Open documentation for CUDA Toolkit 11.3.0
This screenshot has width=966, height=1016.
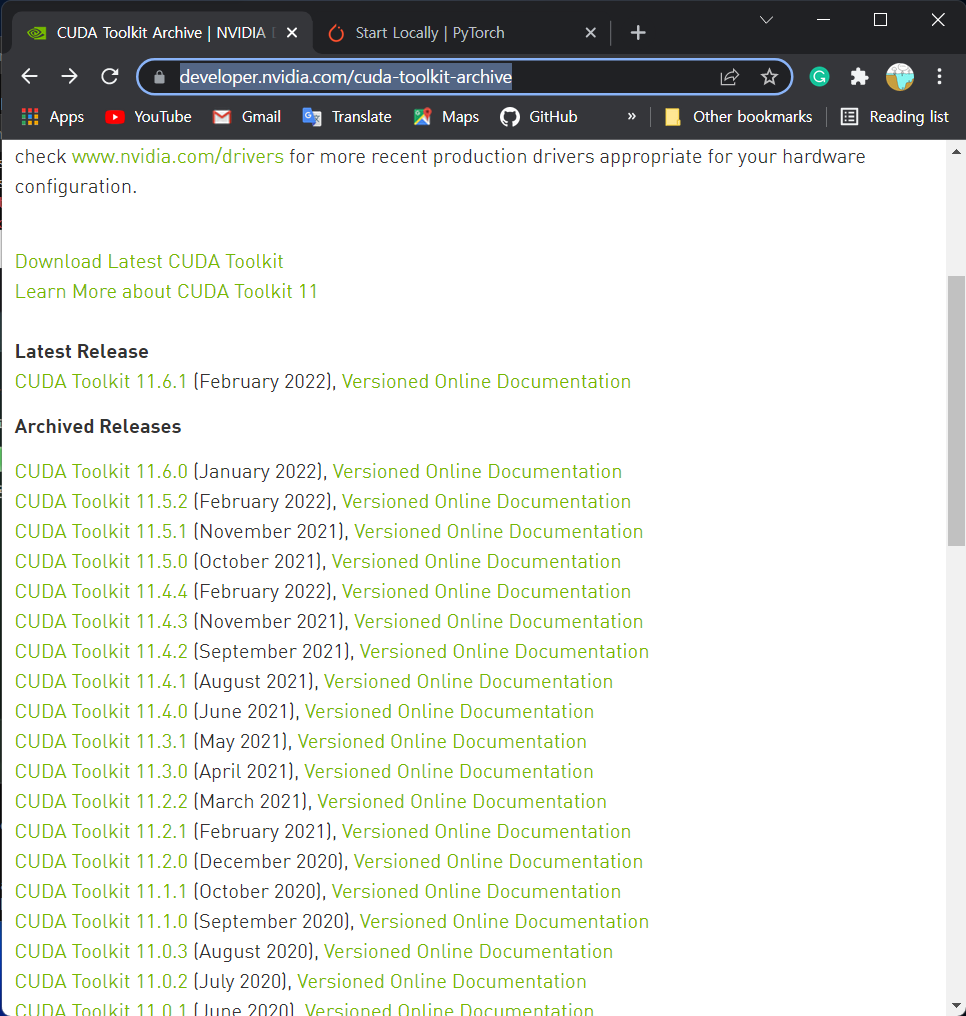pyautogui.click(x=449, y=772)
